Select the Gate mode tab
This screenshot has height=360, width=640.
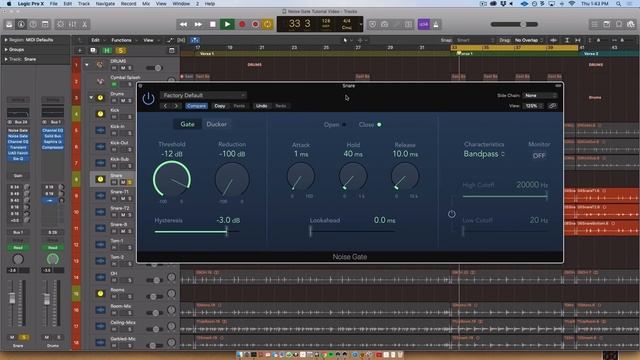pos(187,124)
